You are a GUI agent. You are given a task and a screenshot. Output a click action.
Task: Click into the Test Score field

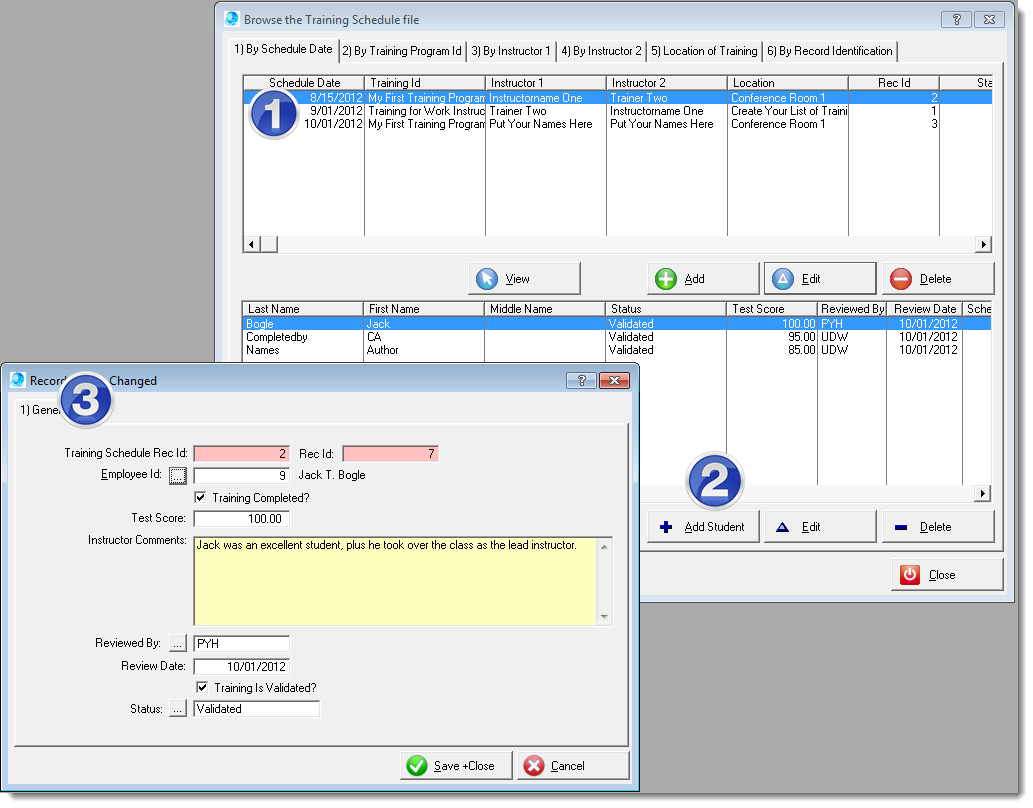click(x=241, y=519)
